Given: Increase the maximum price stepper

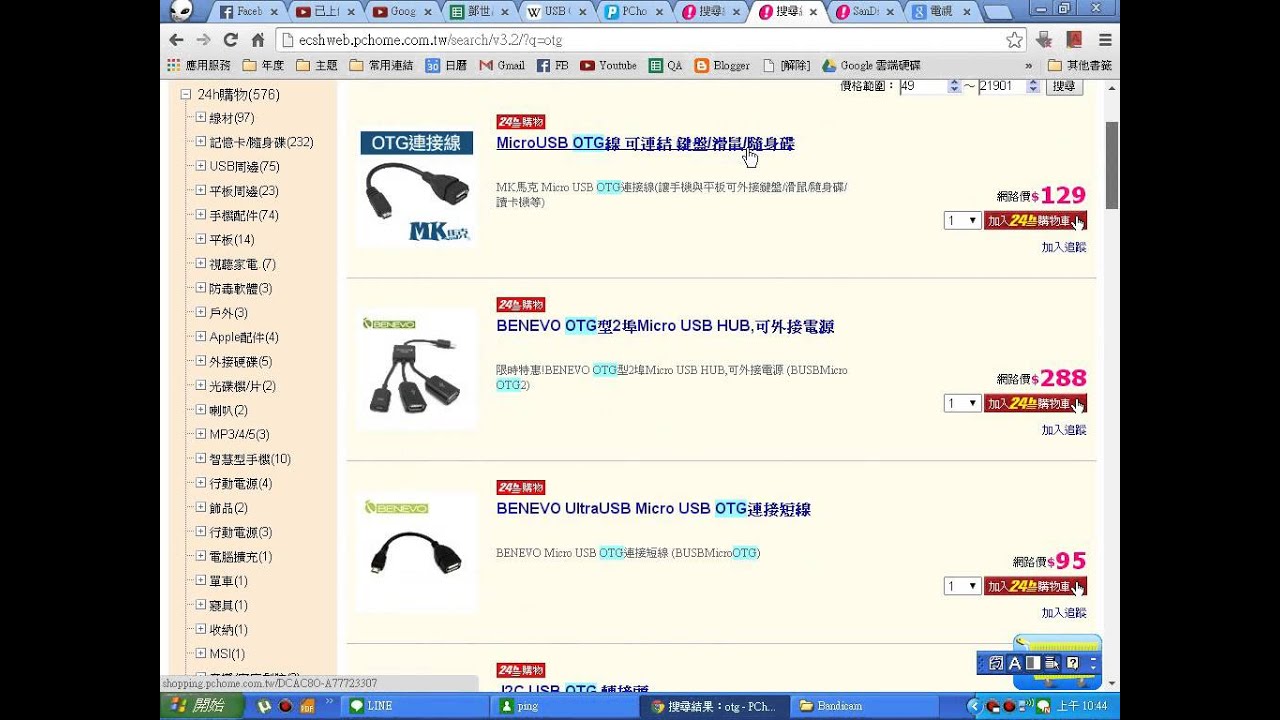Looking at the screenshot, I should pyautogui.click(x=1032, y=83).
